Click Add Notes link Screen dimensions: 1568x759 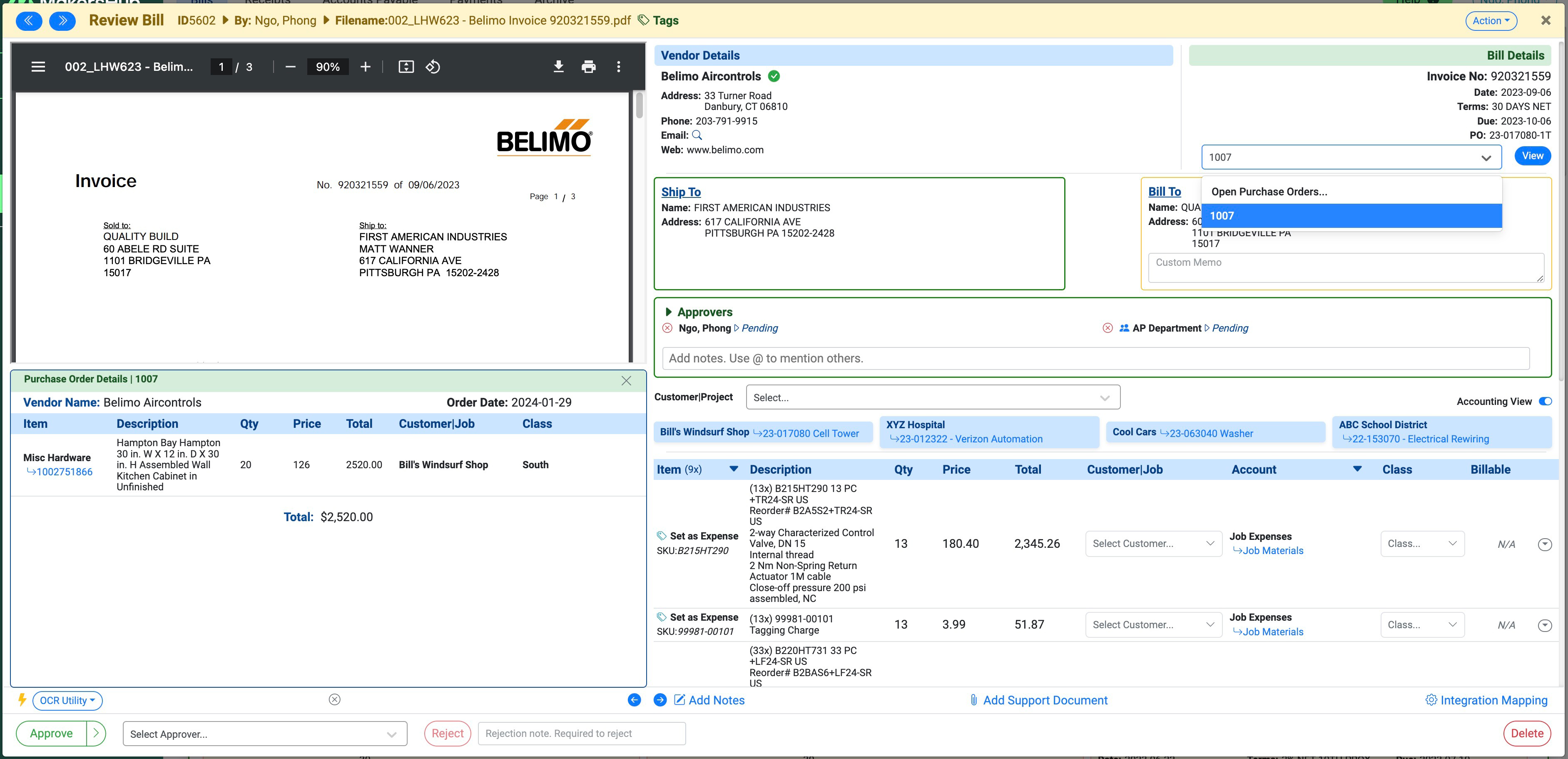click(x=710, y=700)
